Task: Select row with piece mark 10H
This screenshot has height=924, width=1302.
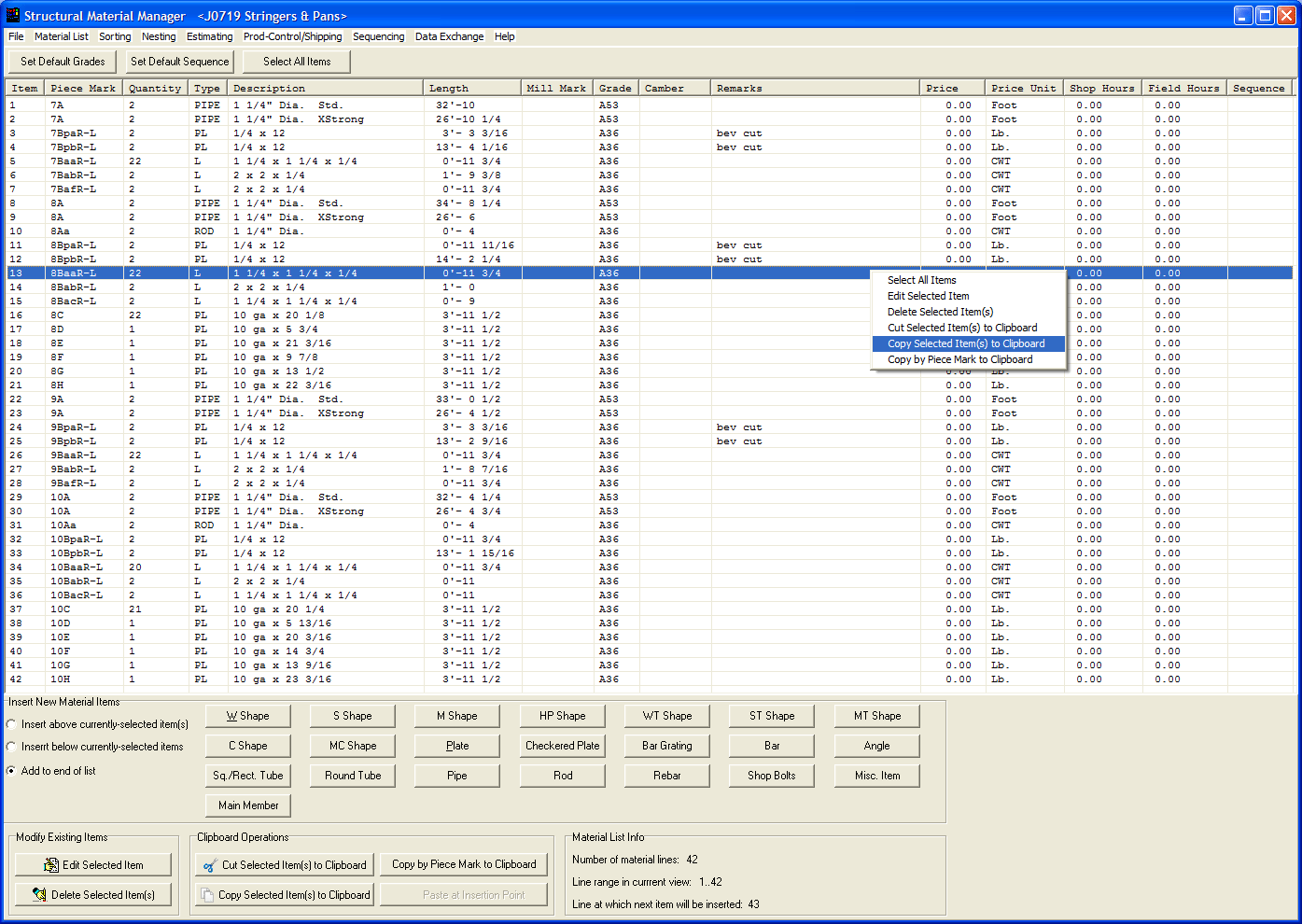Action: coord(650,679)
